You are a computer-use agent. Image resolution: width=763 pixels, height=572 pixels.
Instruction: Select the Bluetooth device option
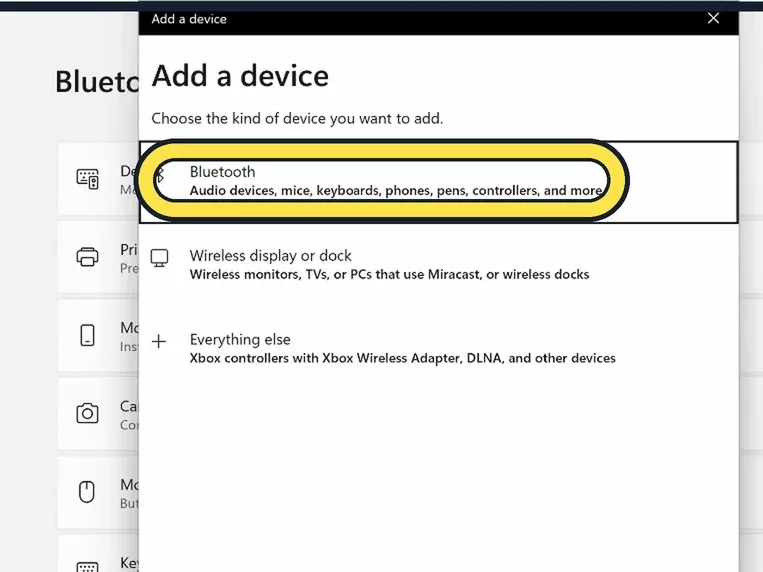point(438,182)
